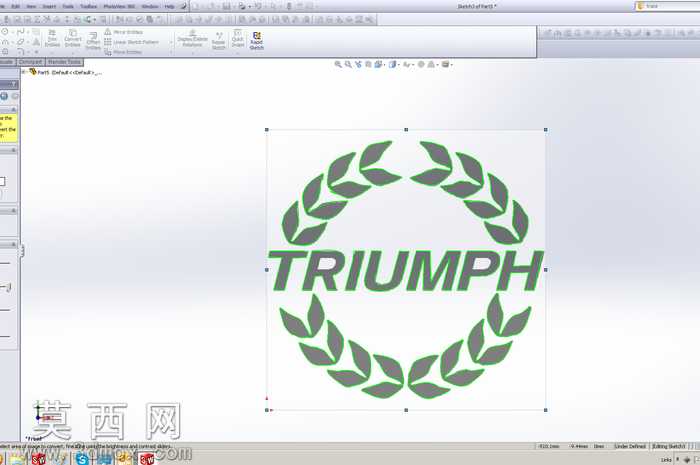
Task: Collapse the yellow message panel section chevron
Action: point(13,110)
